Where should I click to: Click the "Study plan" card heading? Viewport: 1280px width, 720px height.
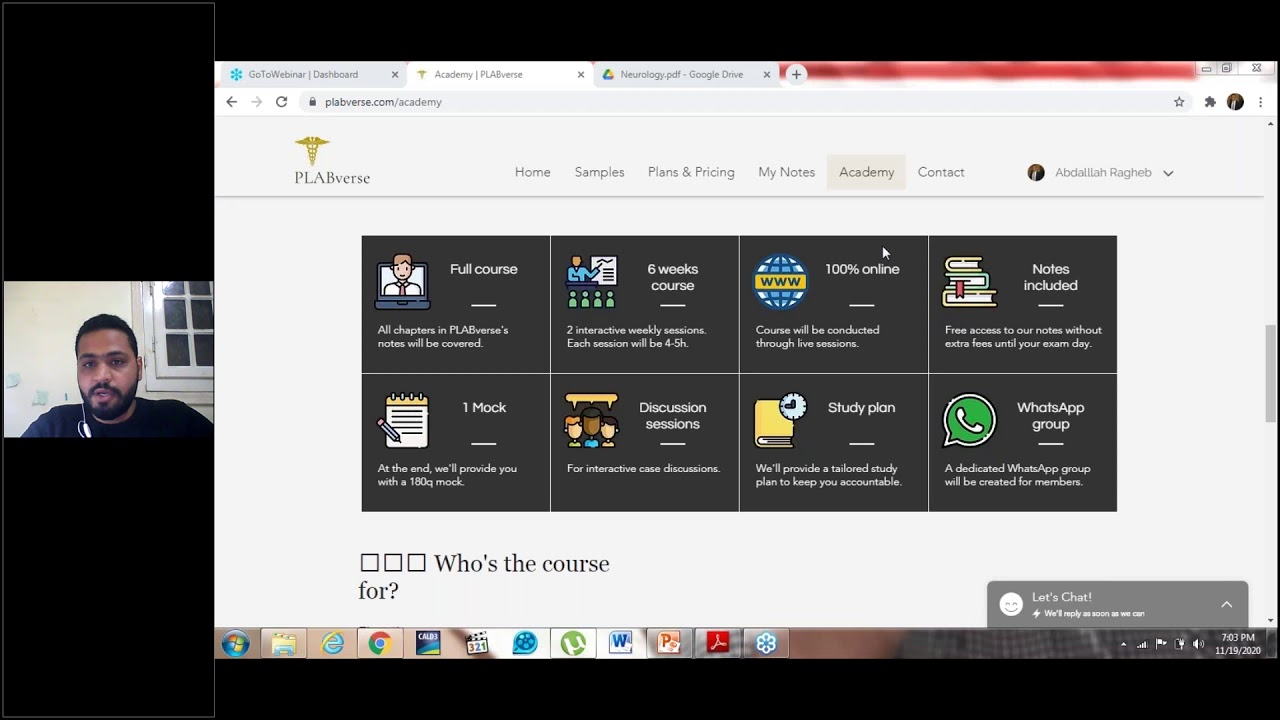[x=862, y=407]
